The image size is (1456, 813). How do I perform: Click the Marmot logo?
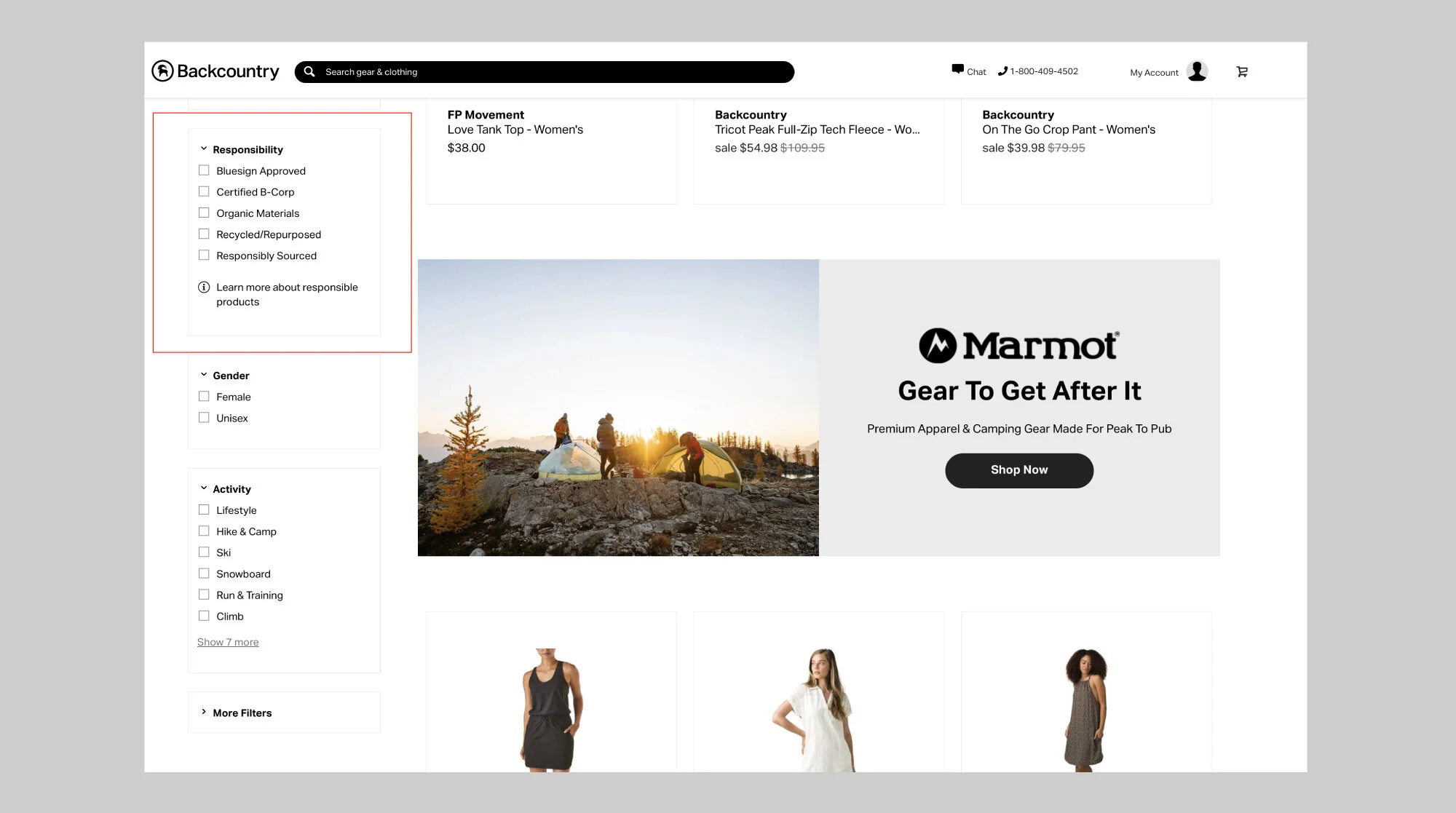(1018, 345)
